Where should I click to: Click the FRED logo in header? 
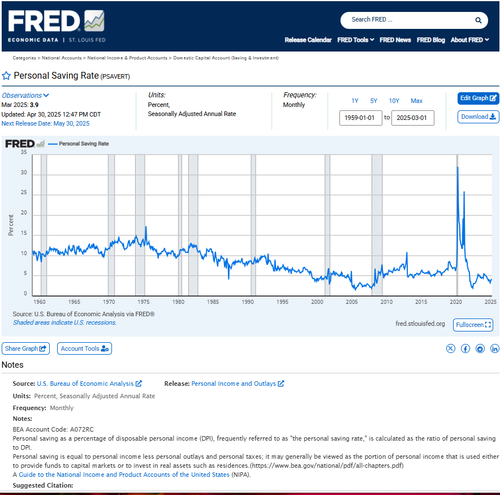(x=56, y=26)
